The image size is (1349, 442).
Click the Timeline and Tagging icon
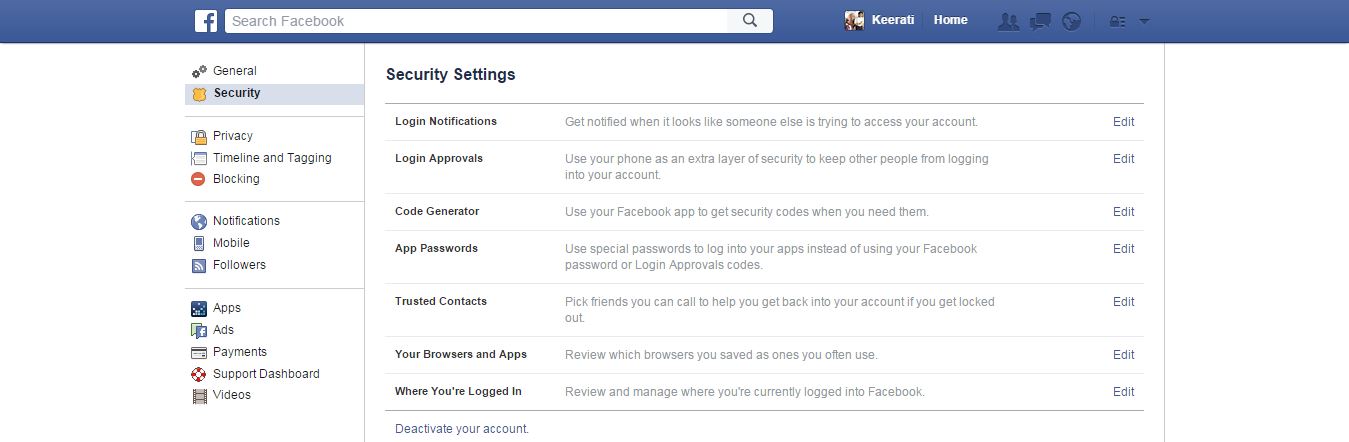coord(199,158)
